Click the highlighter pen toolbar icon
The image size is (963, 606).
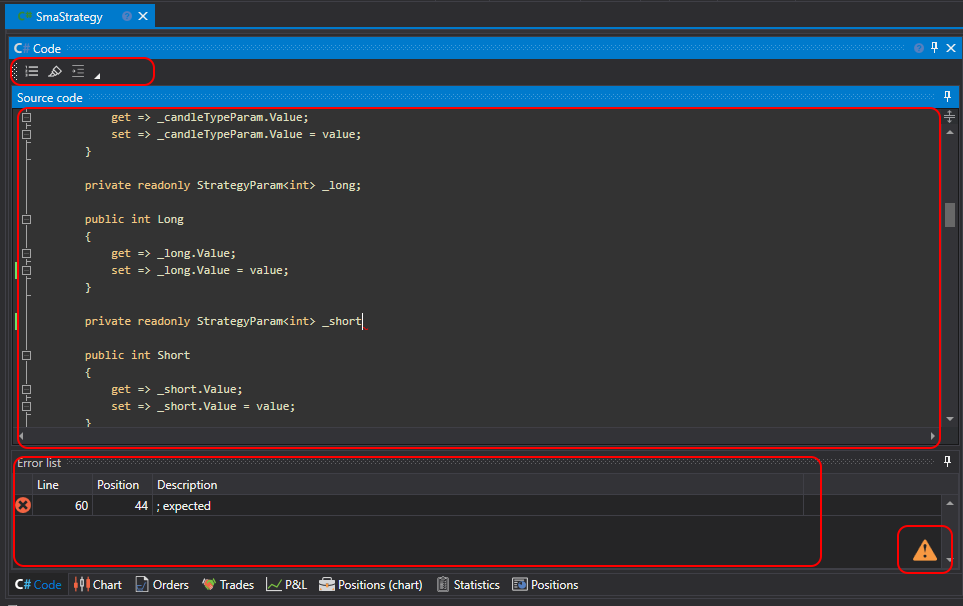coord(55,72)
